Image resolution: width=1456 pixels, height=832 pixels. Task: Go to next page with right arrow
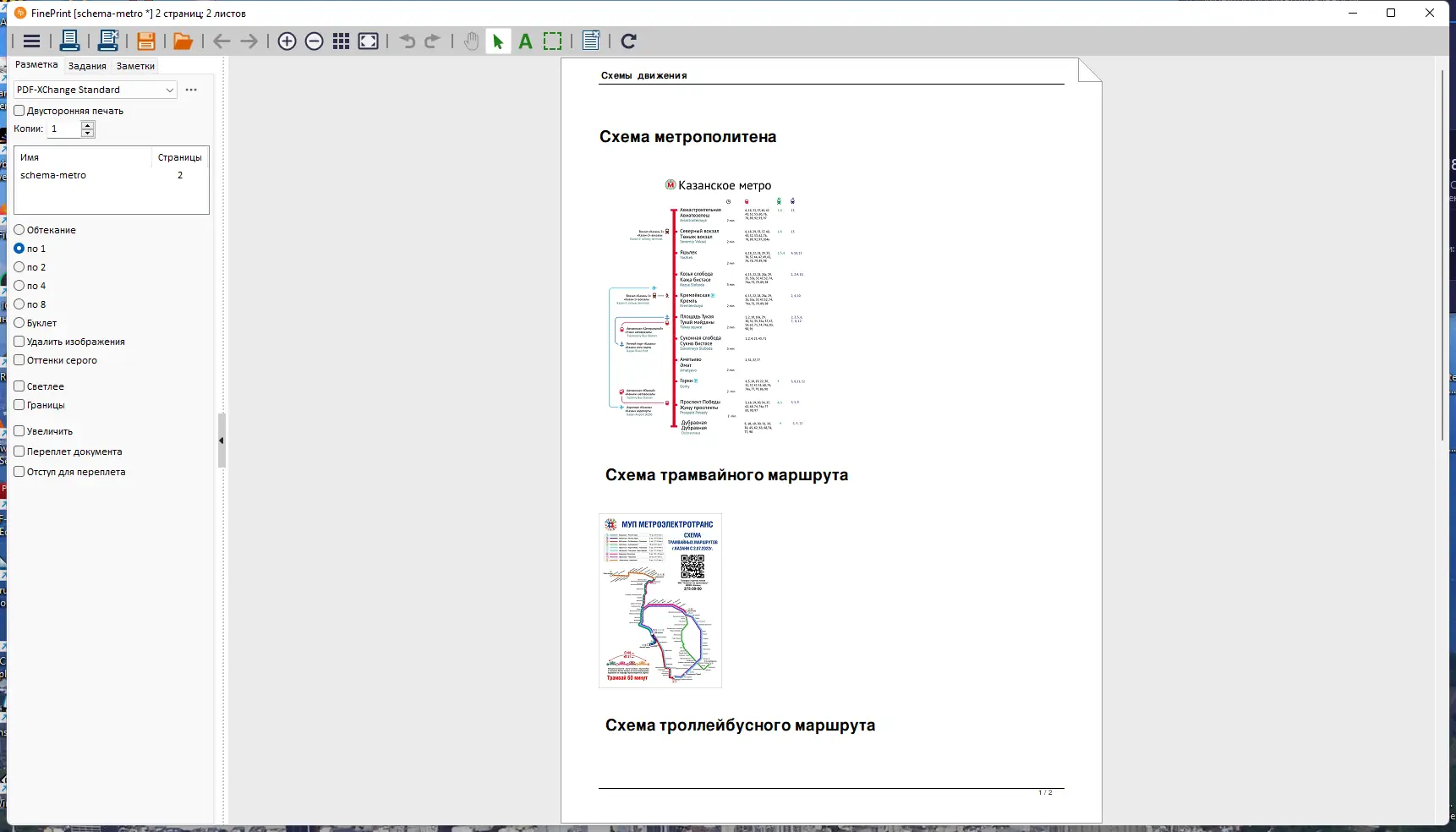pyautogui.click(x=249, y=41)
